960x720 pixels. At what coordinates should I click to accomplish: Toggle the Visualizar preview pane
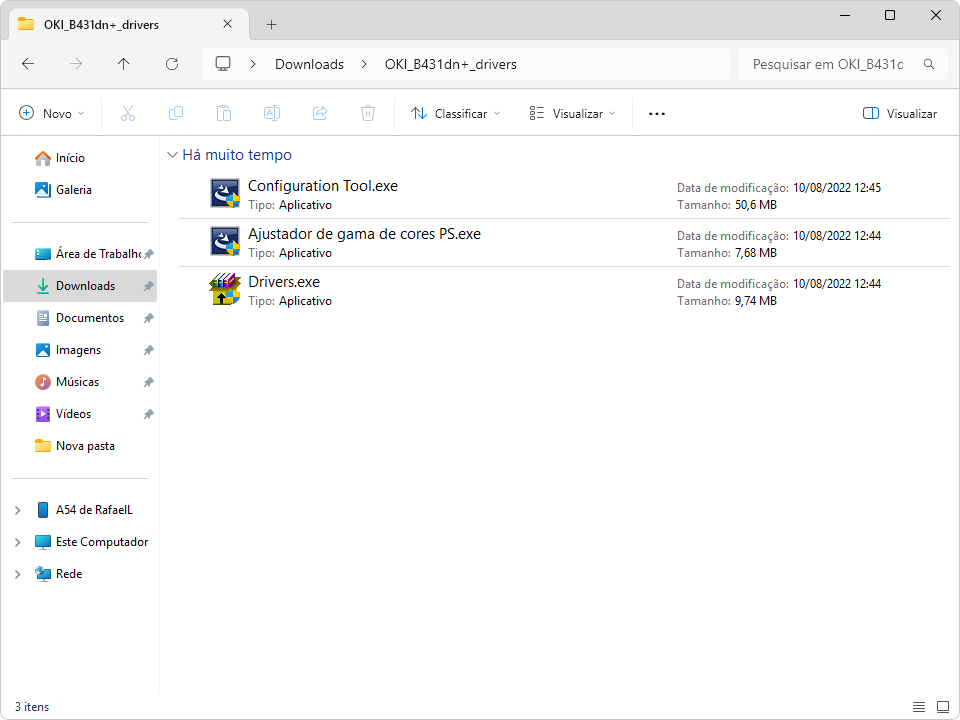click(899, 113)
